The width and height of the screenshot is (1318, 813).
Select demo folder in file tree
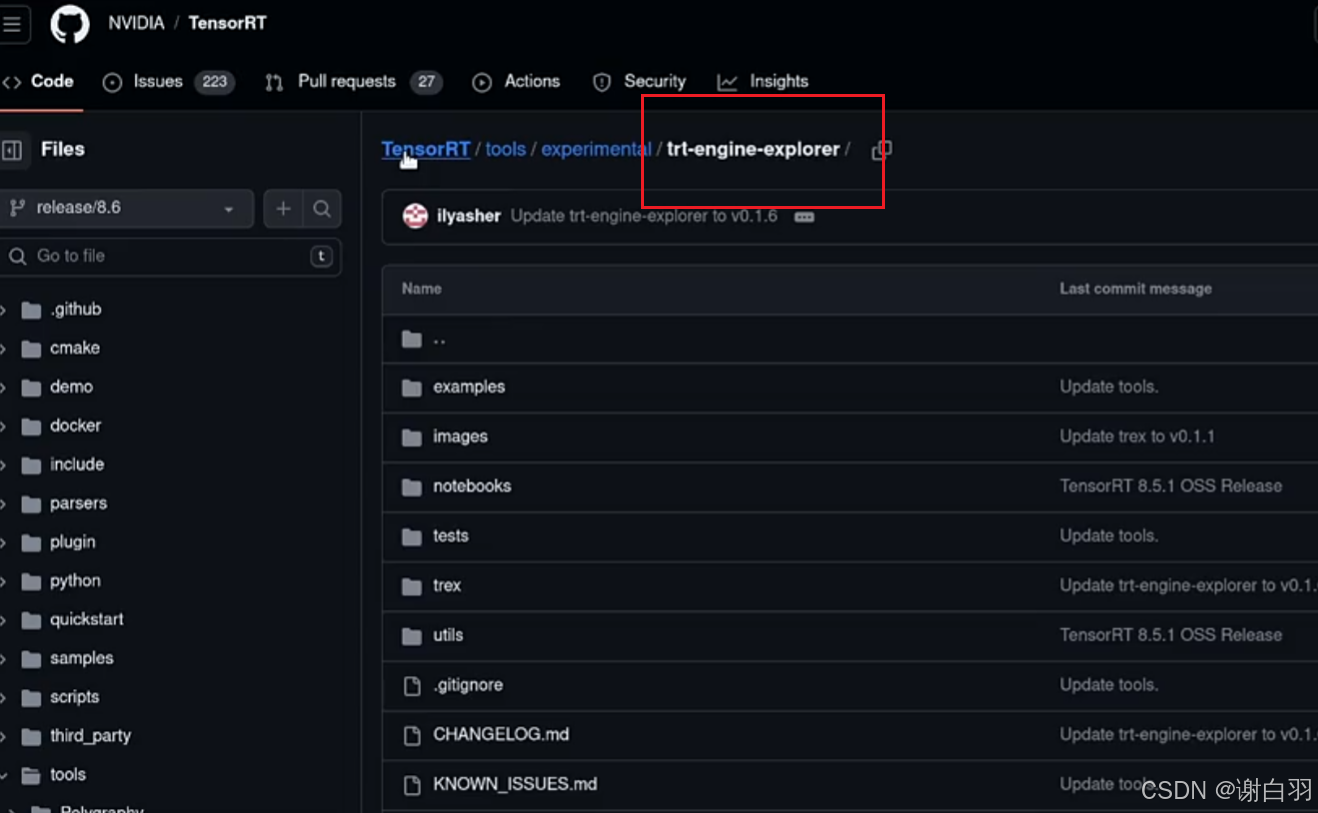[71, 387]
